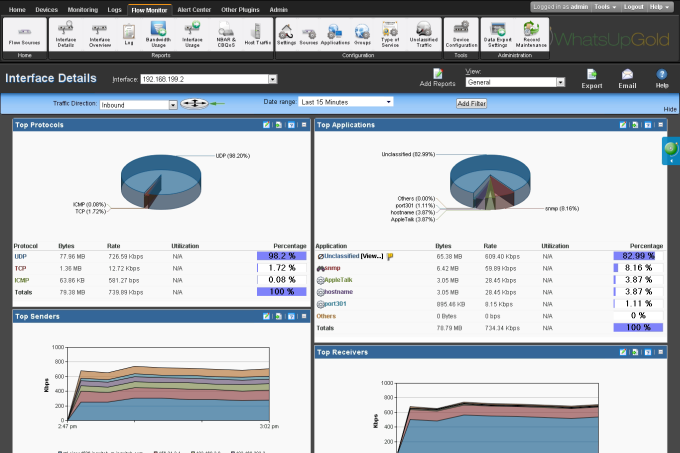Viewport: 680px width, 453px height.
Task: Click the Add Filter button
Action: tap(471, 103)
